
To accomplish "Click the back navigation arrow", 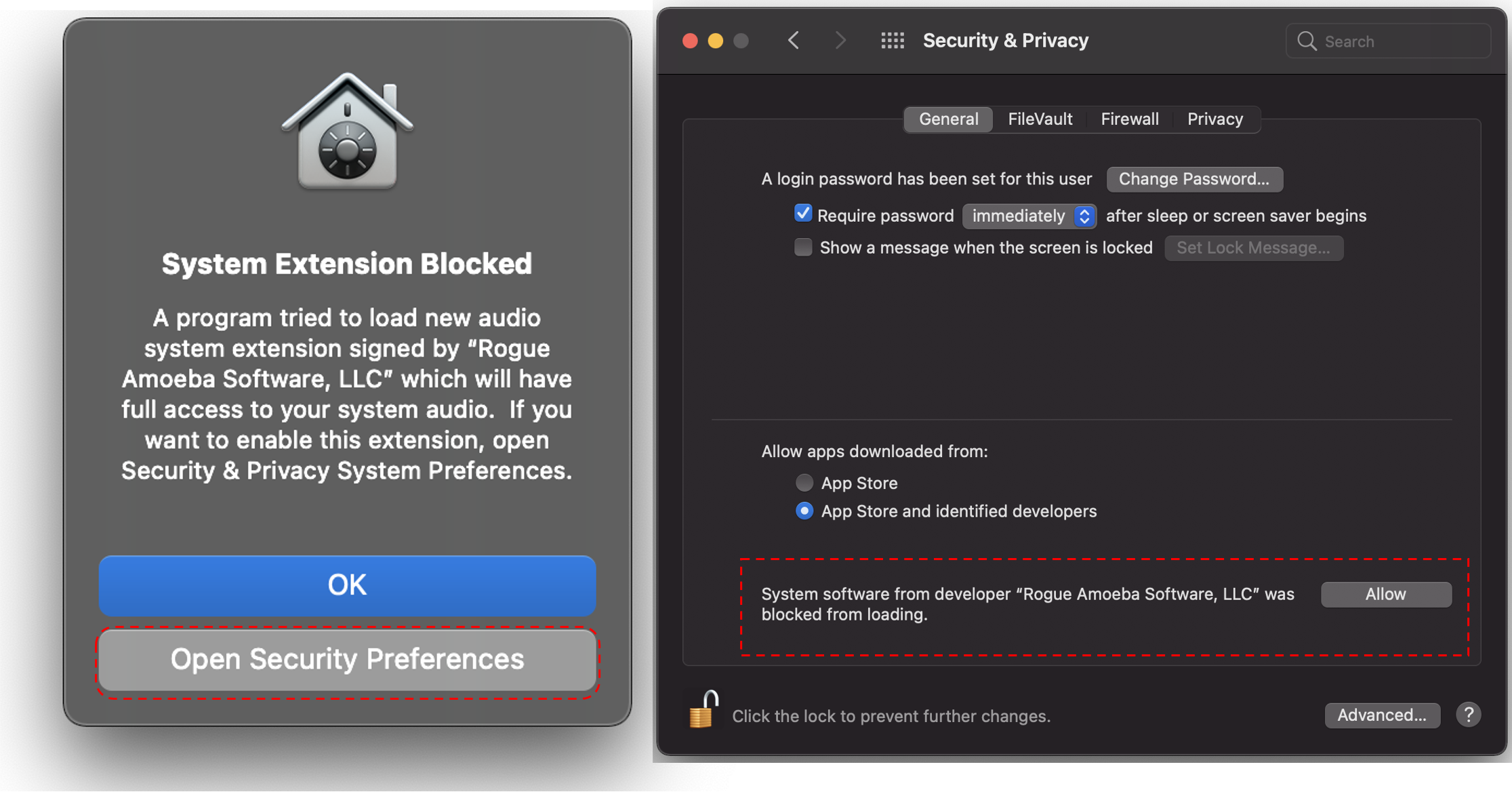I will point(794,40).
